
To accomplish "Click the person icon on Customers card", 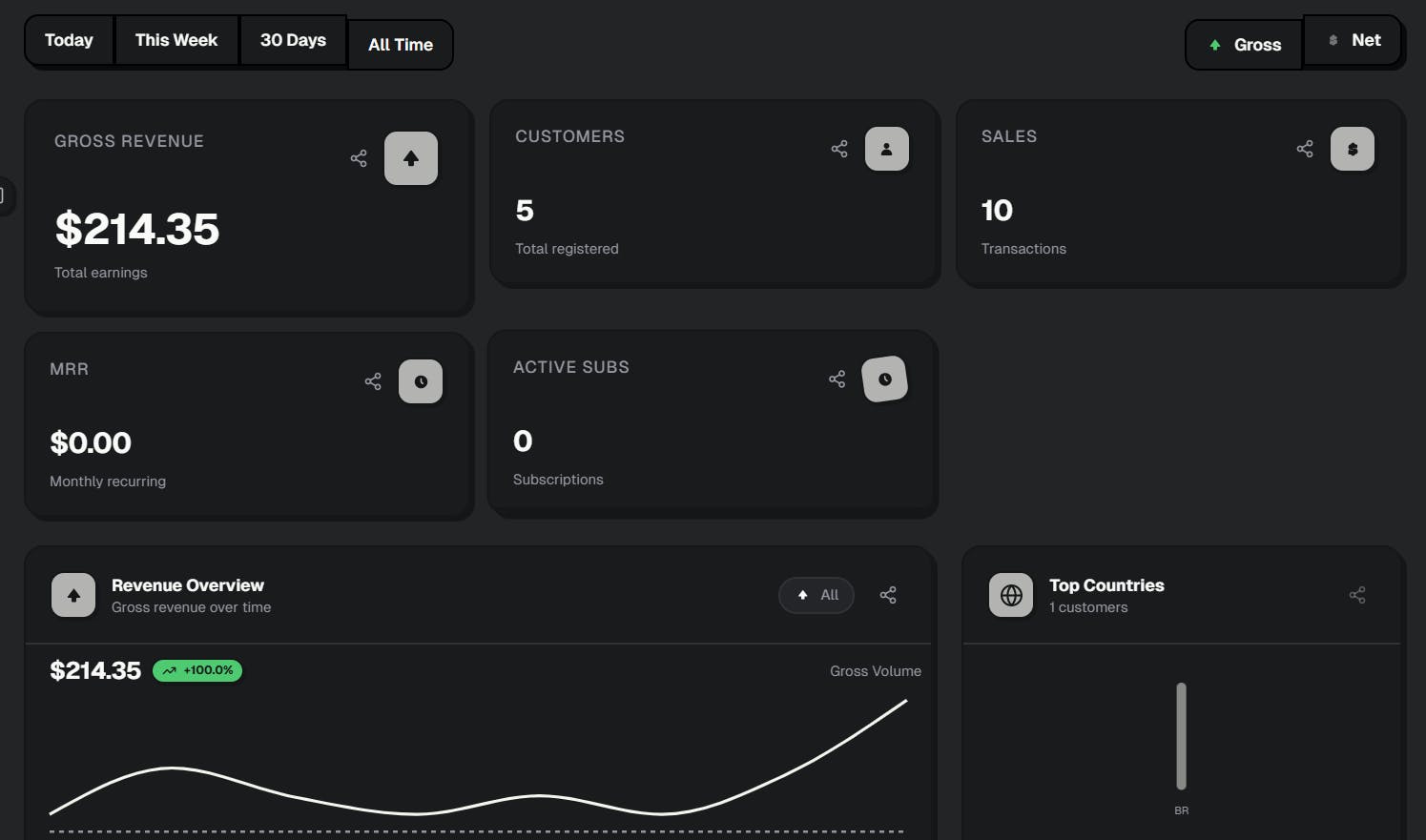I will [x=886, y=149].
